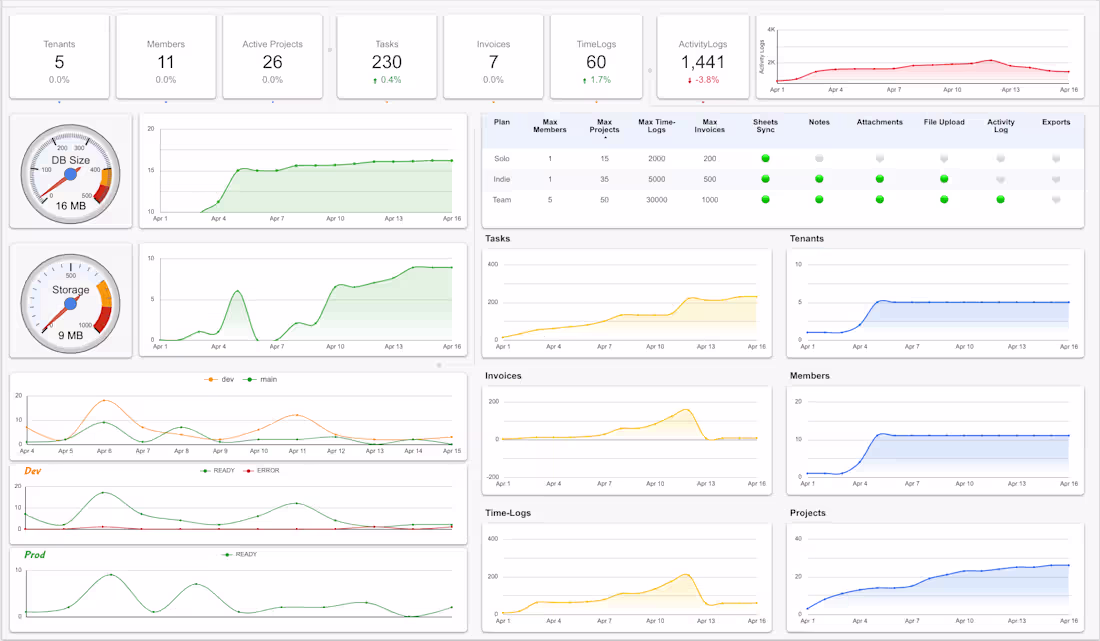Click the red needle on the Storage gauge
This screenshot has height=641, width=1100.
[55, 315]
